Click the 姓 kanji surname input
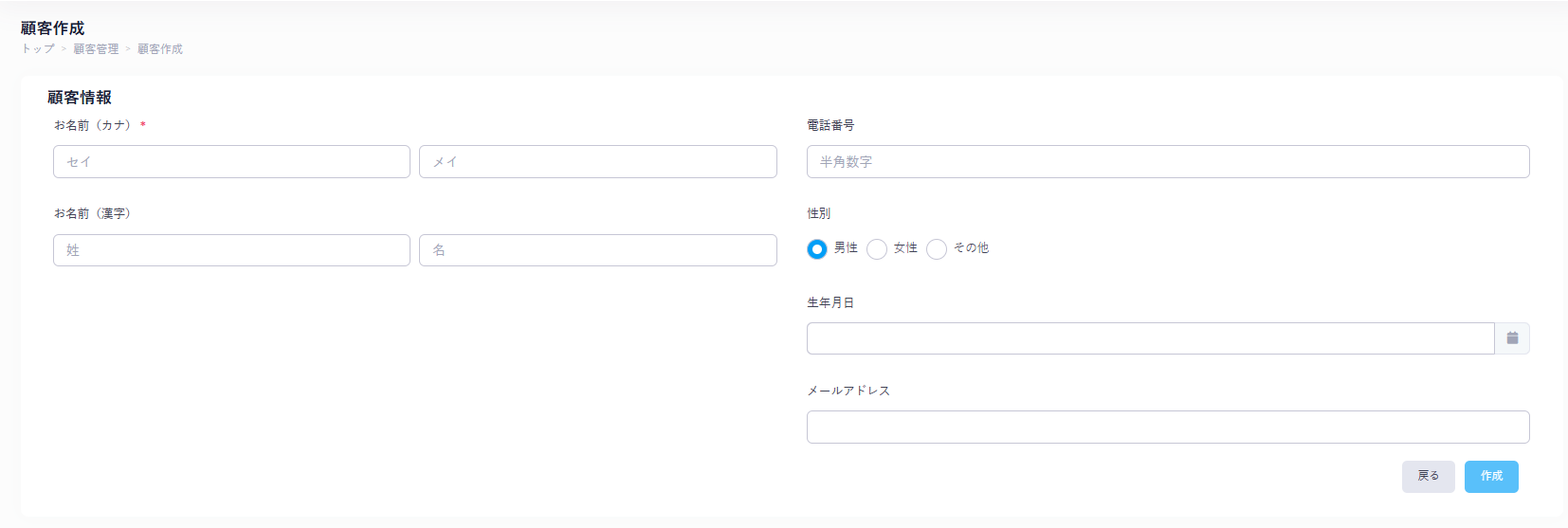1568x528 pixels. (231, 250)
